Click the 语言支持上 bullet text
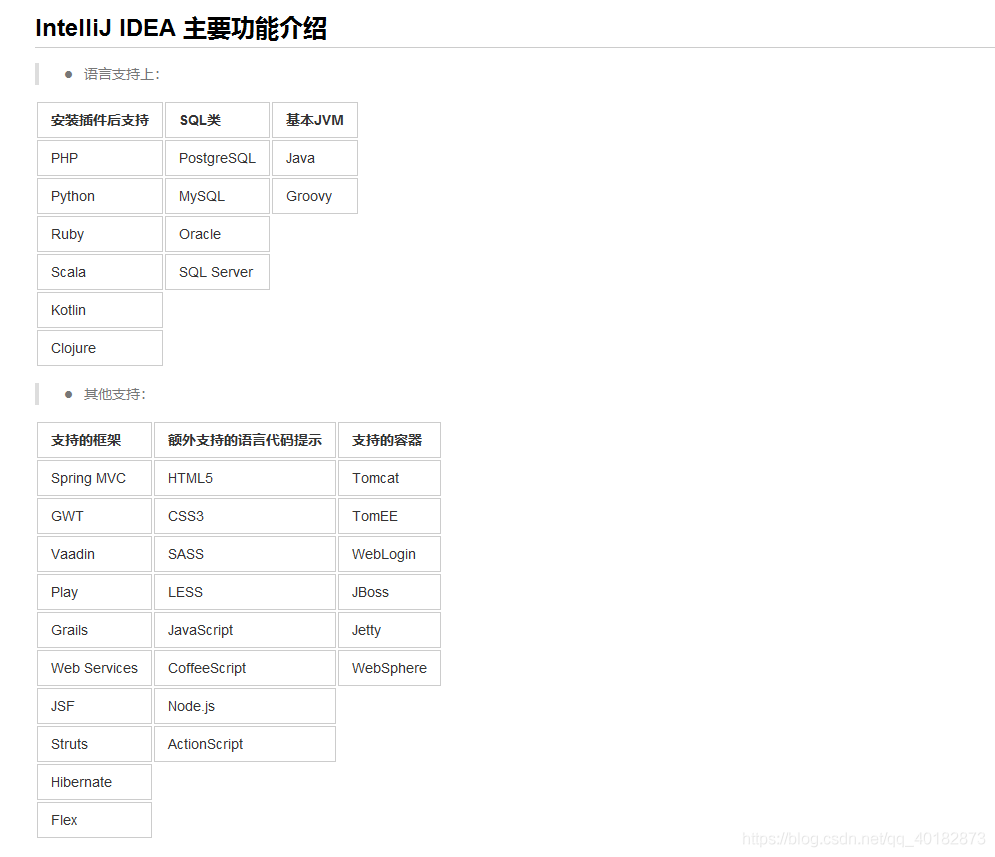Viewport: 995px width, 857px height. pyautogui.click(x=121, y=74)
